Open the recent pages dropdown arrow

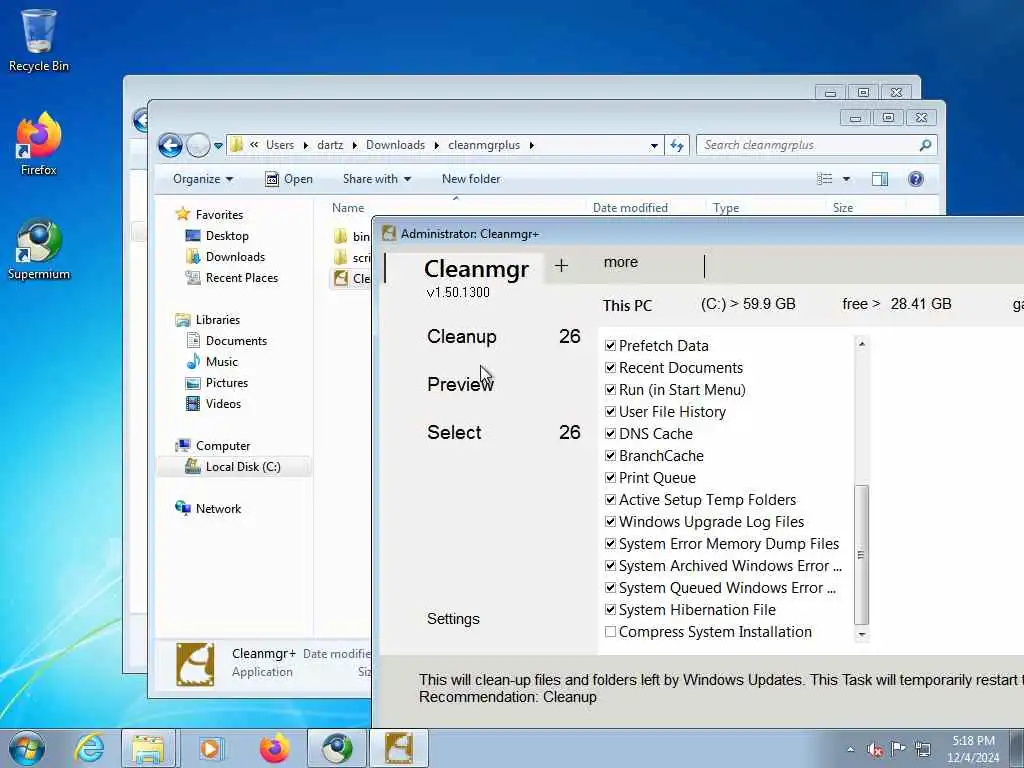(x=218, y=146)
